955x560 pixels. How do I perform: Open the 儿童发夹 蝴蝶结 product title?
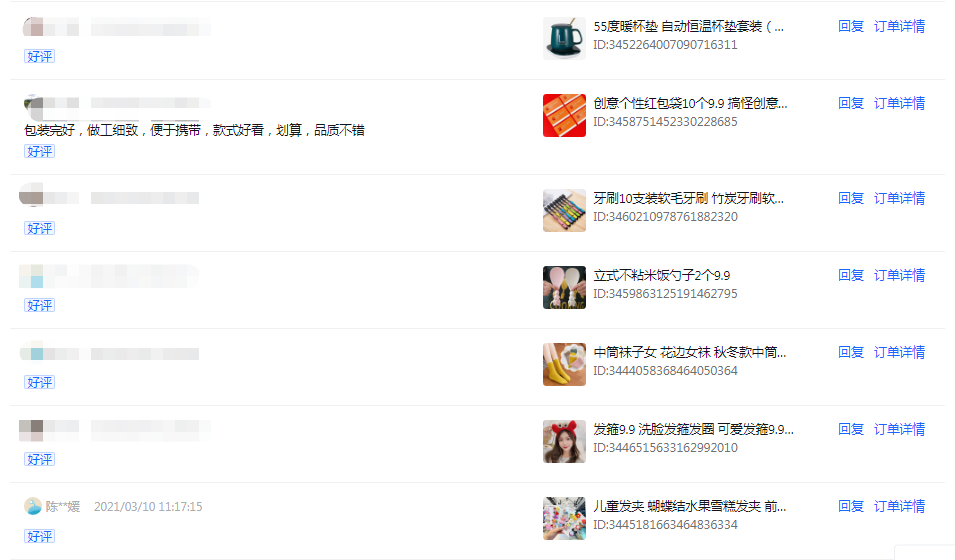689,506
